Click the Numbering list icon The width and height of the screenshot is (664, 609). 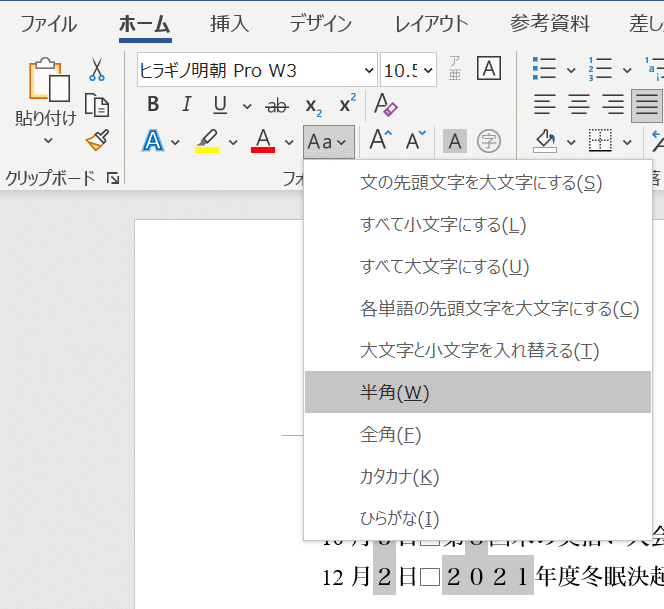(600, 69)
